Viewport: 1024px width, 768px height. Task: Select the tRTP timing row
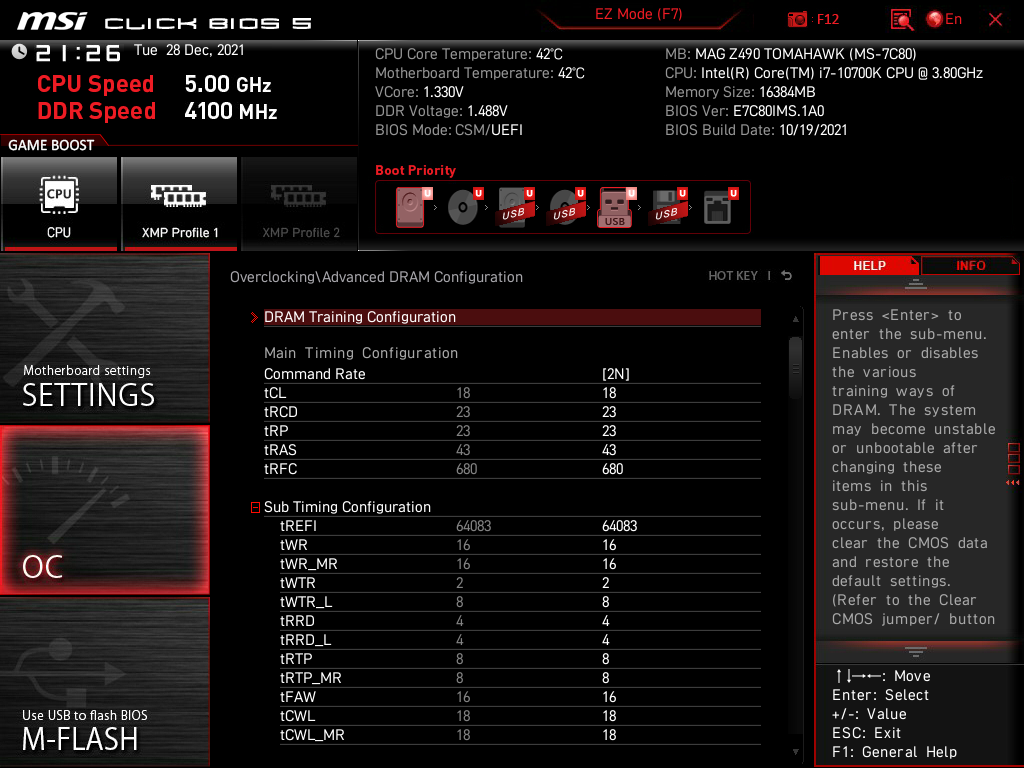click(520, 659)
